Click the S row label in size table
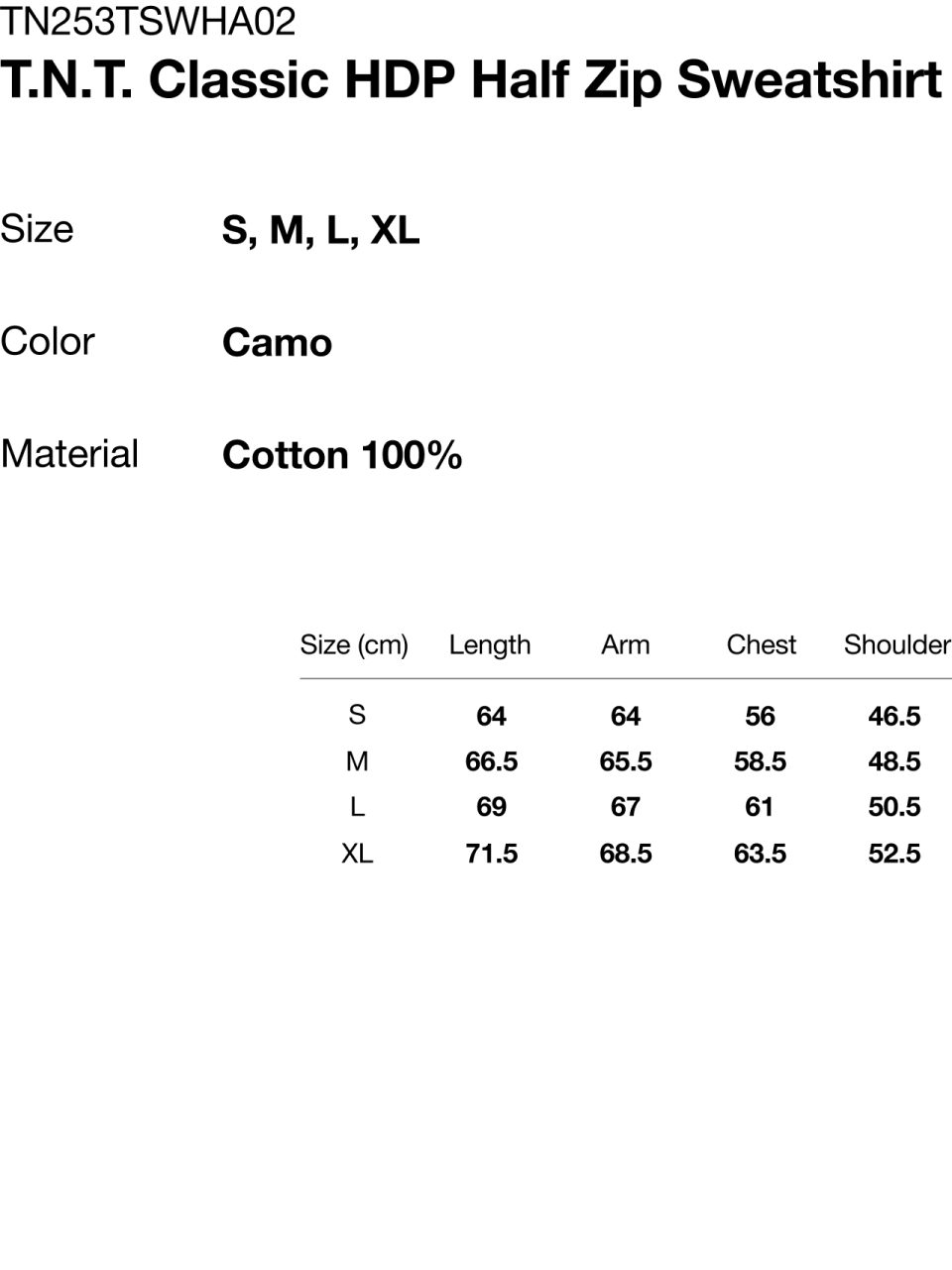Image resolution: width=952 pixels, height=1270 pixels. click(357, 715)
